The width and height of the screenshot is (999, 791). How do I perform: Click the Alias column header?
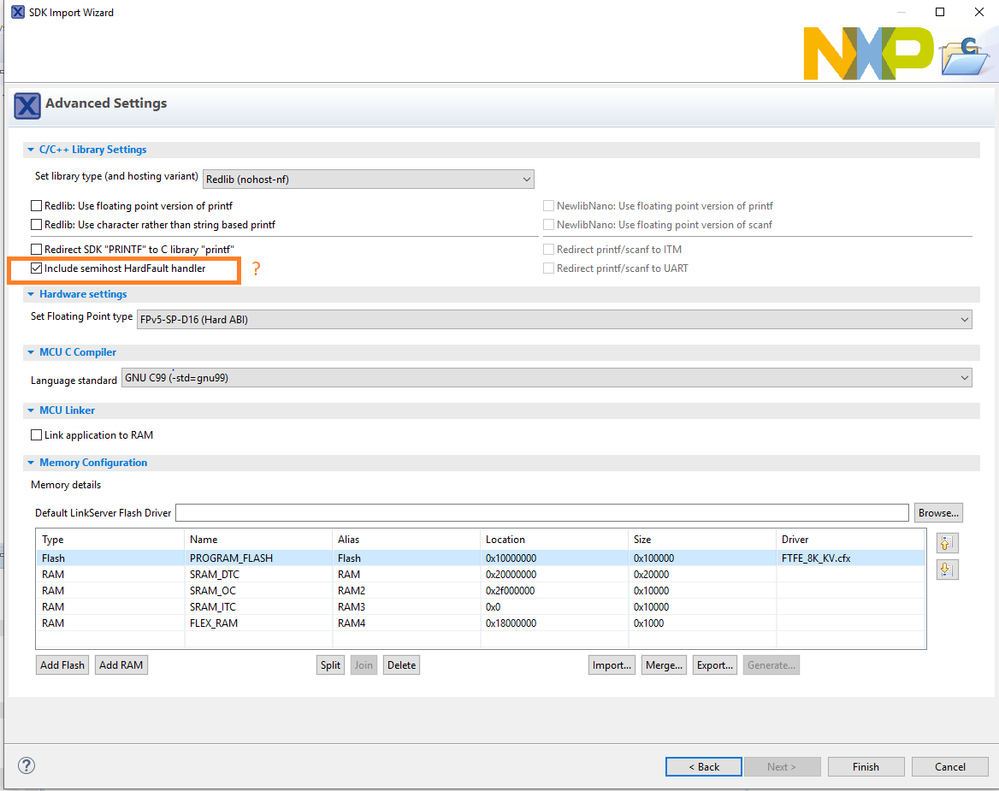(406, 539)
